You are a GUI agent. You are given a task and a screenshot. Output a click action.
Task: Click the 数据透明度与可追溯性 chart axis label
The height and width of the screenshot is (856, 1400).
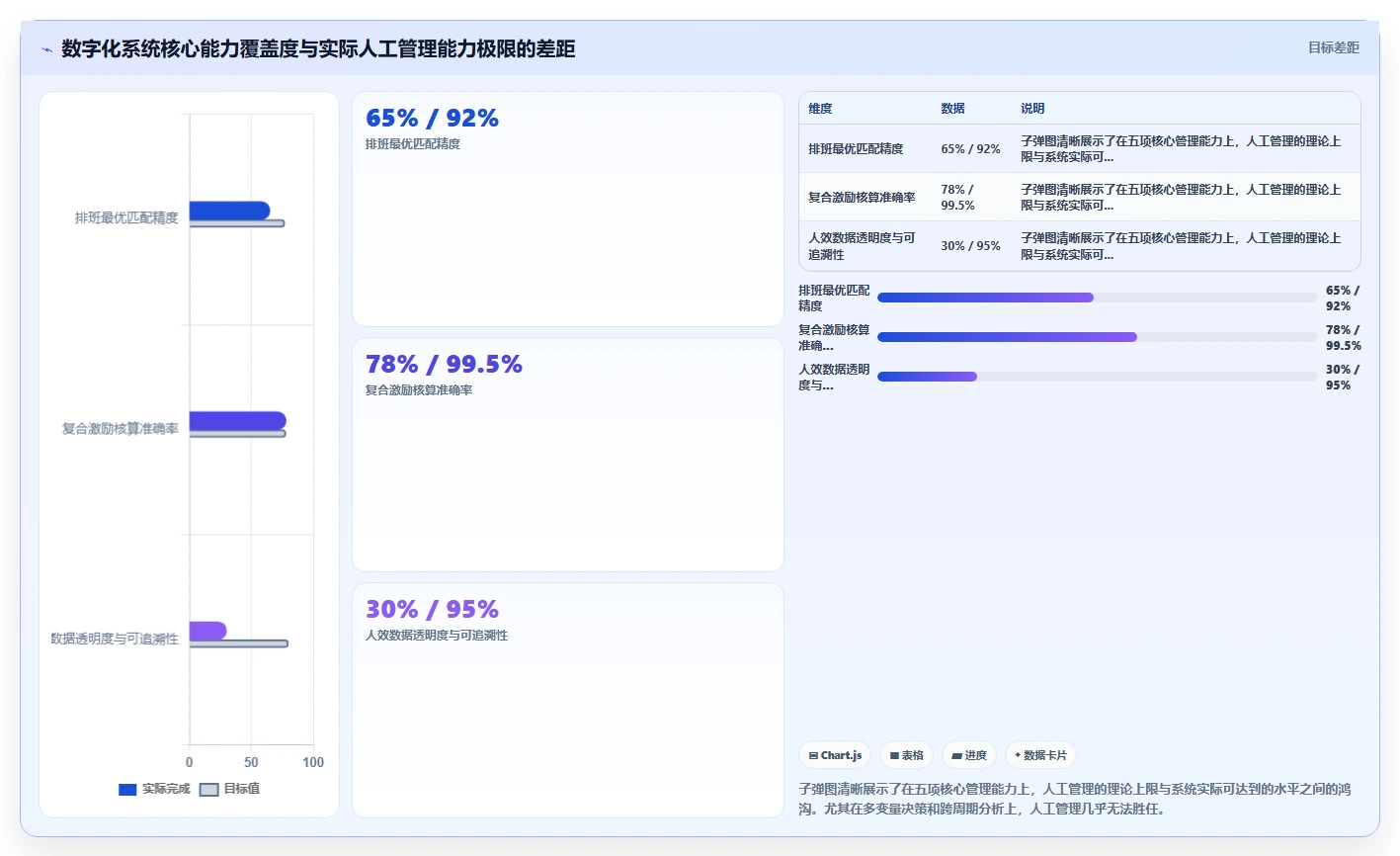coord(115,640)
